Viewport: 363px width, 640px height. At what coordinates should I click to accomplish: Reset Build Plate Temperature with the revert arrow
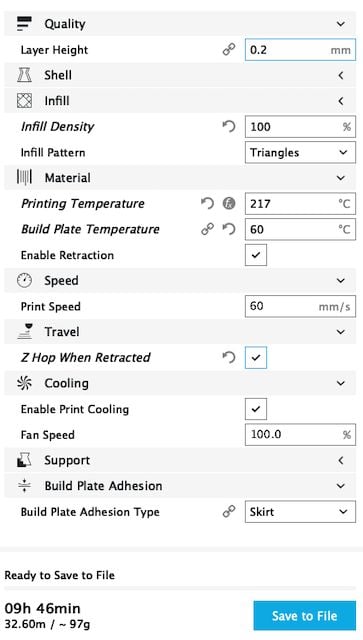click(x=229, y=229)
